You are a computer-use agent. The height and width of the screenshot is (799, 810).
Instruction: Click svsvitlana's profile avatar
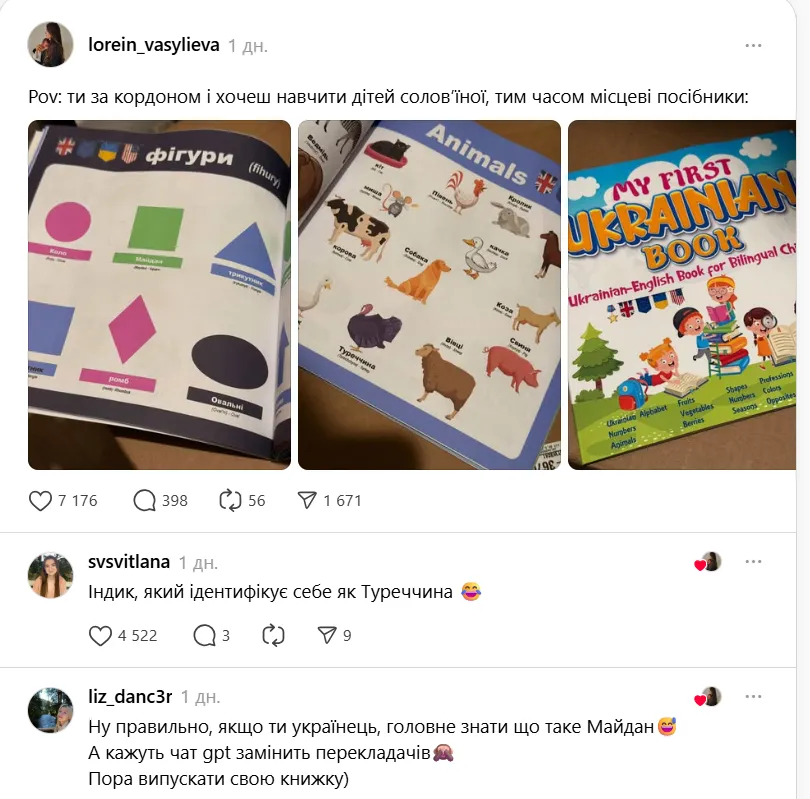[x=50, y=575]
